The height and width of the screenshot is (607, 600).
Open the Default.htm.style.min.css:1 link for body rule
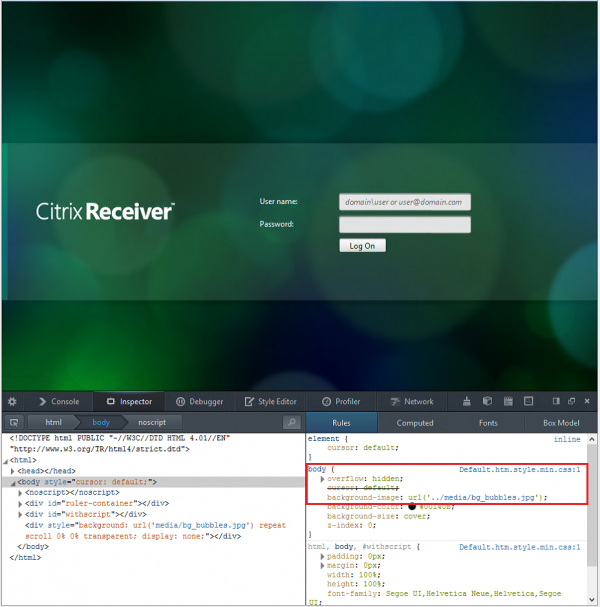pyautogui.click(x=519, y=469)
